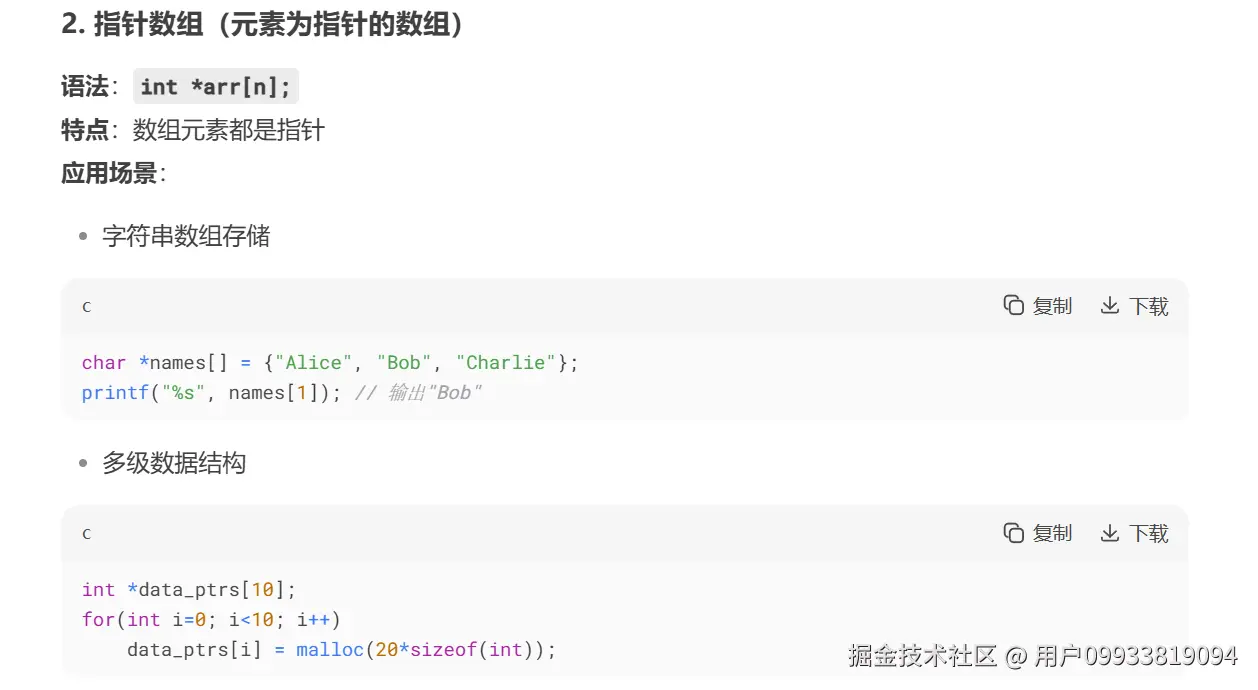Click the copy icon in the data_ptrs code block
The image size is (1258, 690).
[1014, 533]
